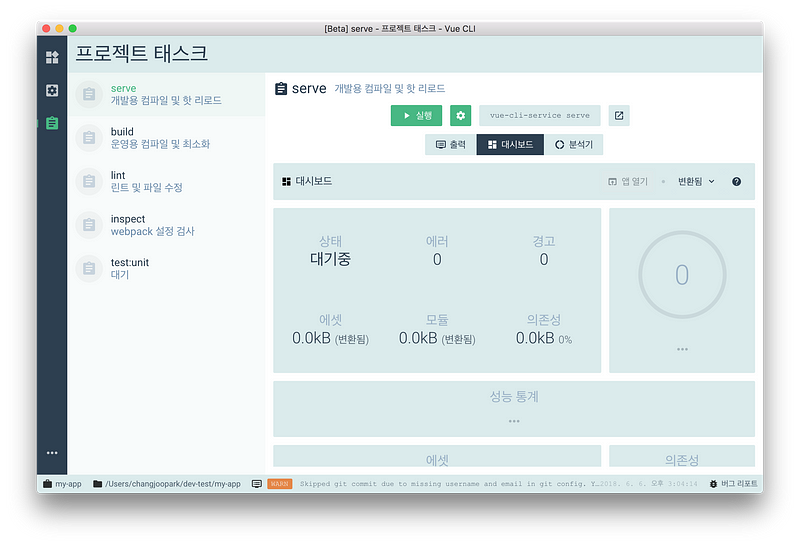Select the build task
Viewport: 800px width, 546px height.
click(166, 138)
